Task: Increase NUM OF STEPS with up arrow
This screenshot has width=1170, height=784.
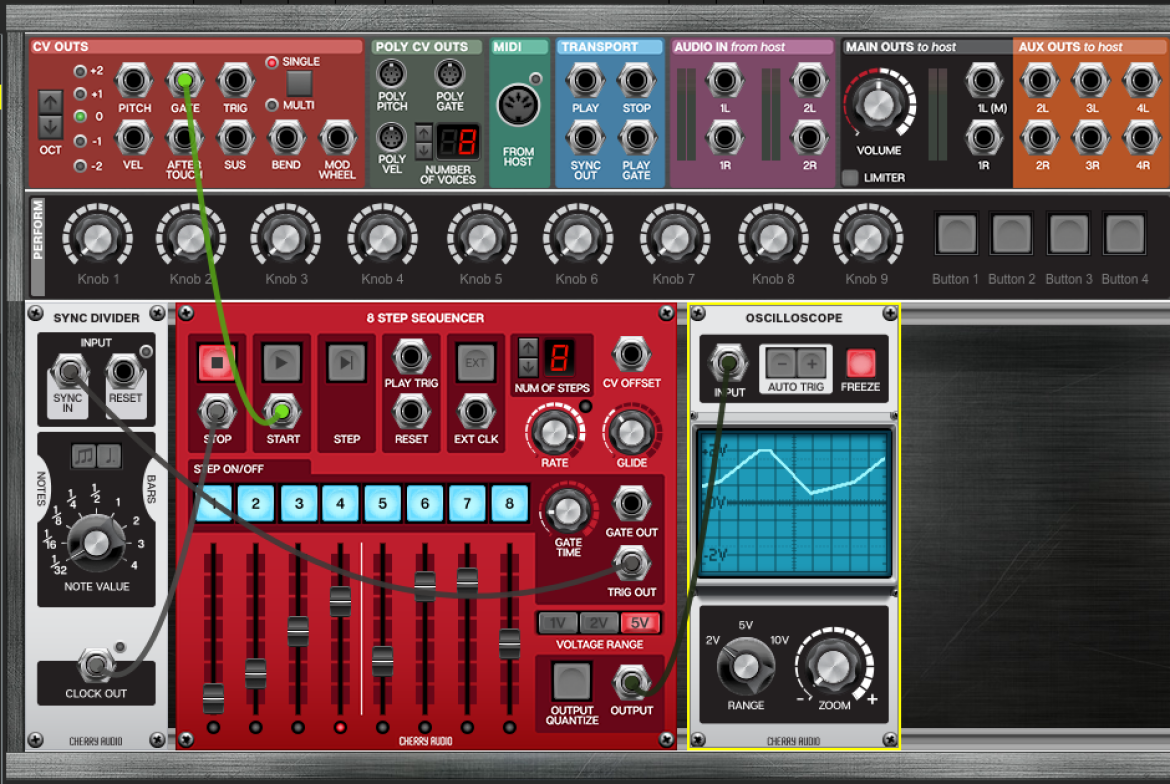Action: pos(528,348)
